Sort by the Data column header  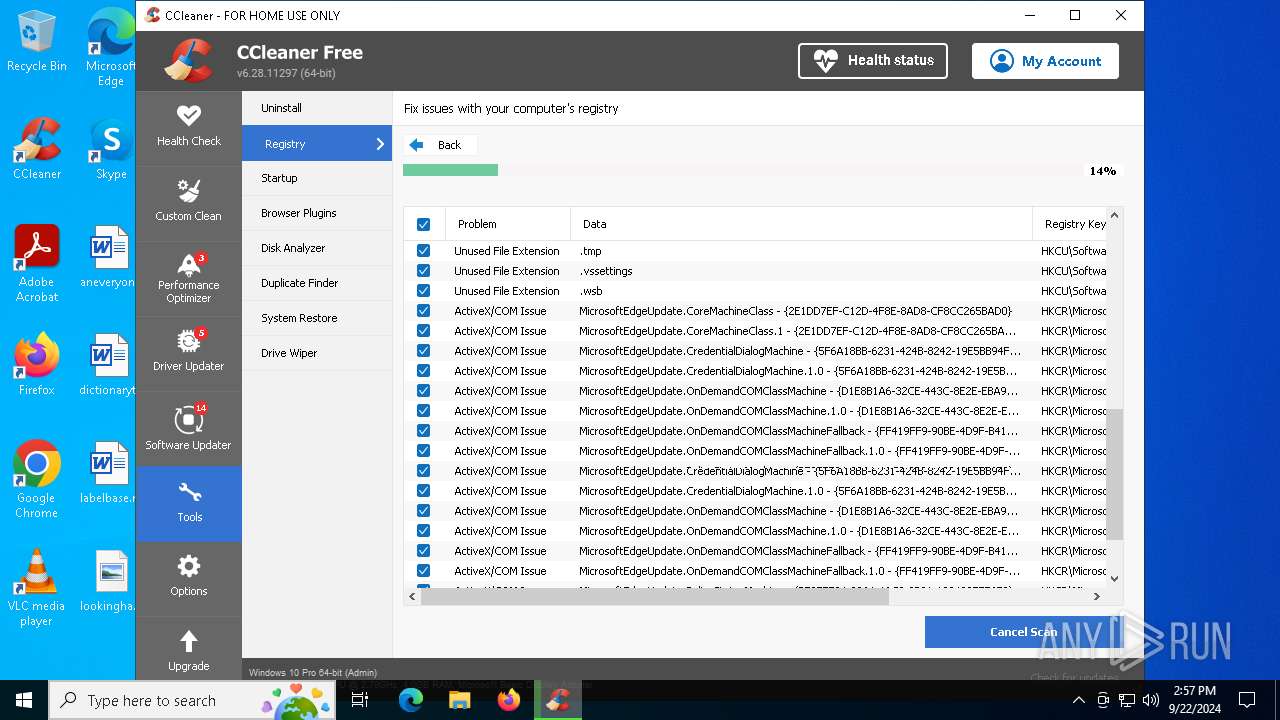pos(801,224)
